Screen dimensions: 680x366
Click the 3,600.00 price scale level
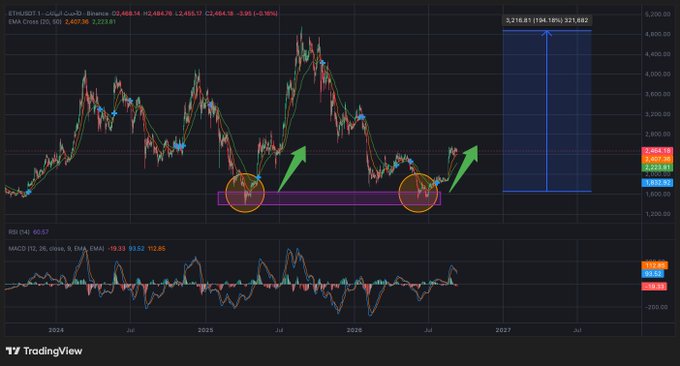(657, 94)
